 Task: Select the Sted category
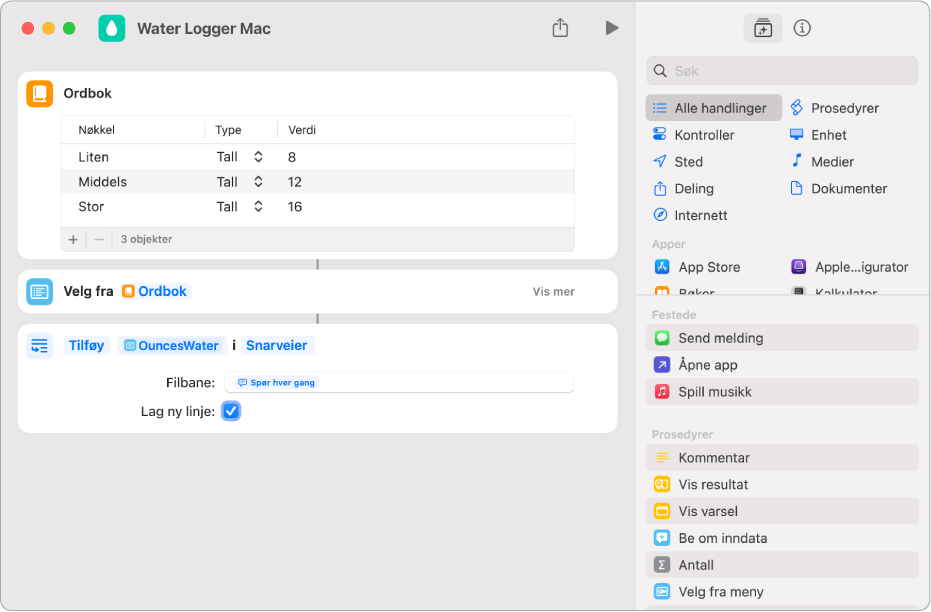(677, 161)
